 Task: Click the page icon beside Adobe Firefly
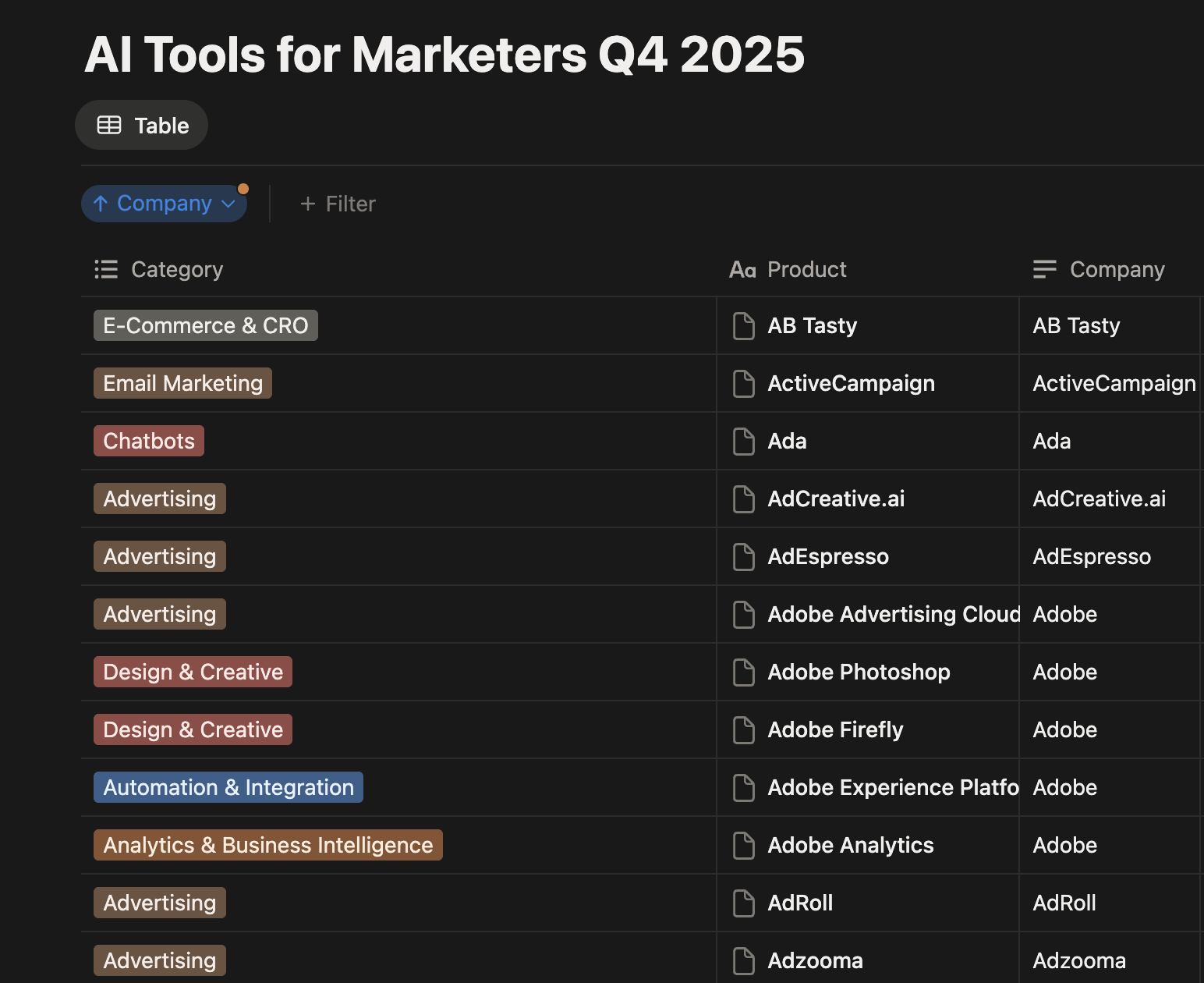tap(742, 730)
